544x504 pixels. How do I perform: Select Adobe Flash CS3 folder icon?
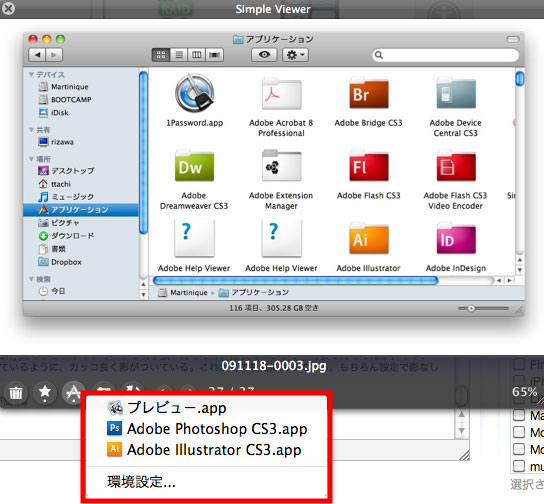368,166
